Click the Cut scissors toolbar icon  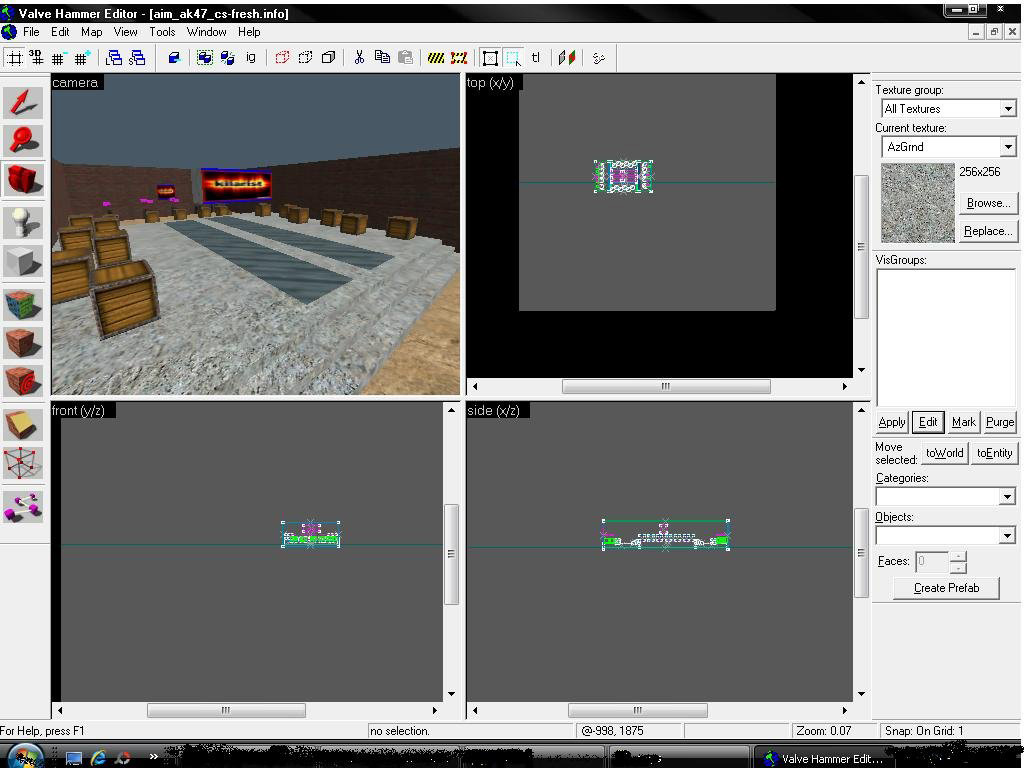pos(359,57)
